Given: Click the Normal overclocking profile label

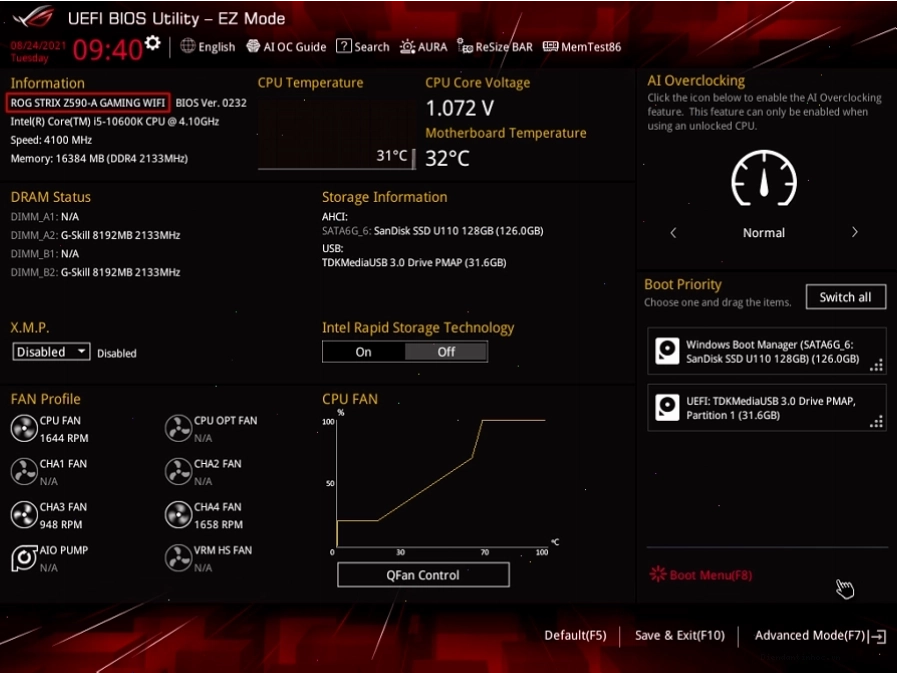Looking at the screenshot, I should pos(764,233).
